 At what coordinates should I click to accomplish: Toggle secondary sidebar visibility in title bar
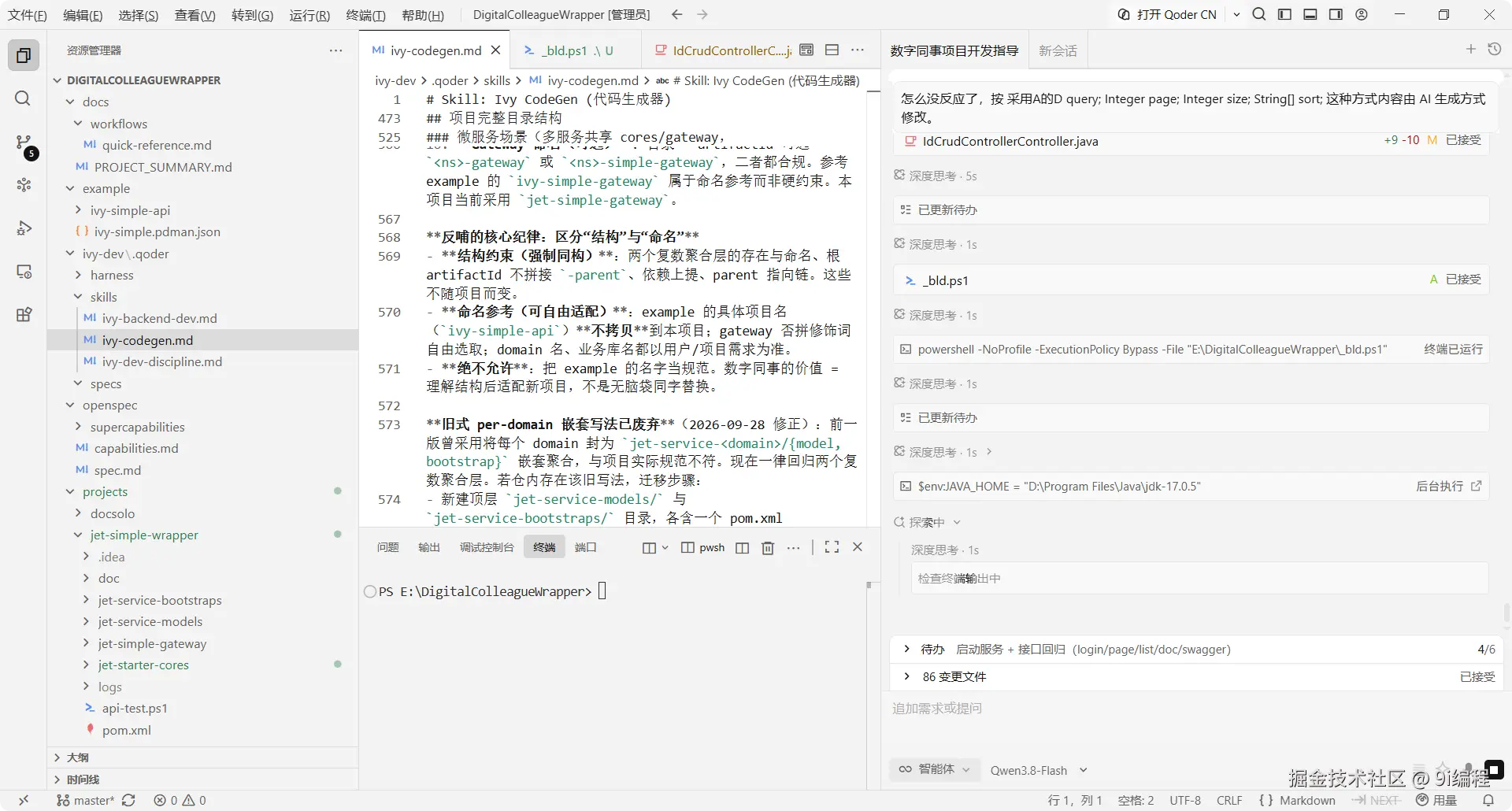click(1336, 14)
